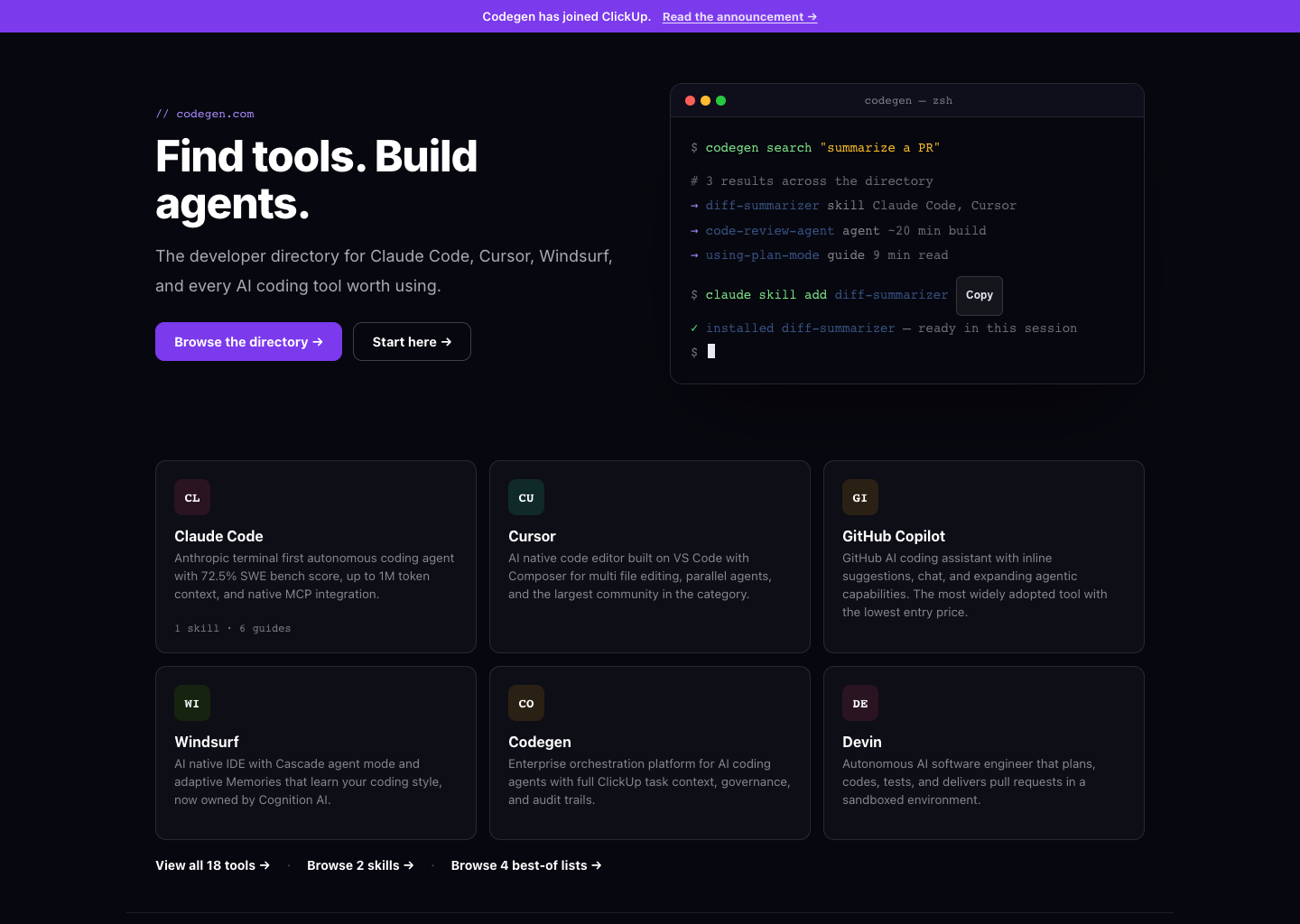Open the GitHub Copilot card title

(894, 536)
